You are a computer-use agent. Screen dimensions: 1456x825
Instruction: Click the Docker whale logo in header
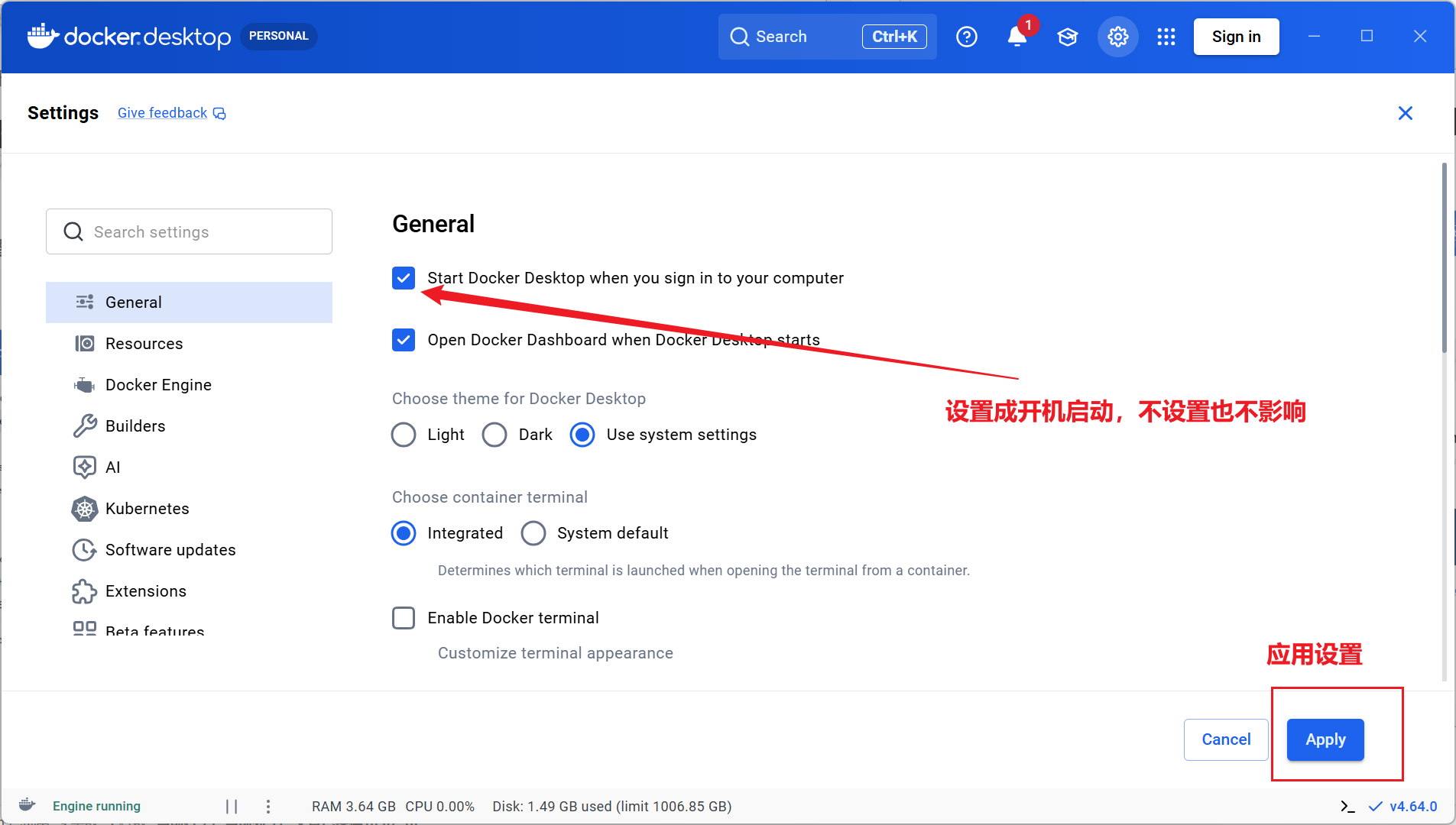pyautogui.click(x=43, y=36)
